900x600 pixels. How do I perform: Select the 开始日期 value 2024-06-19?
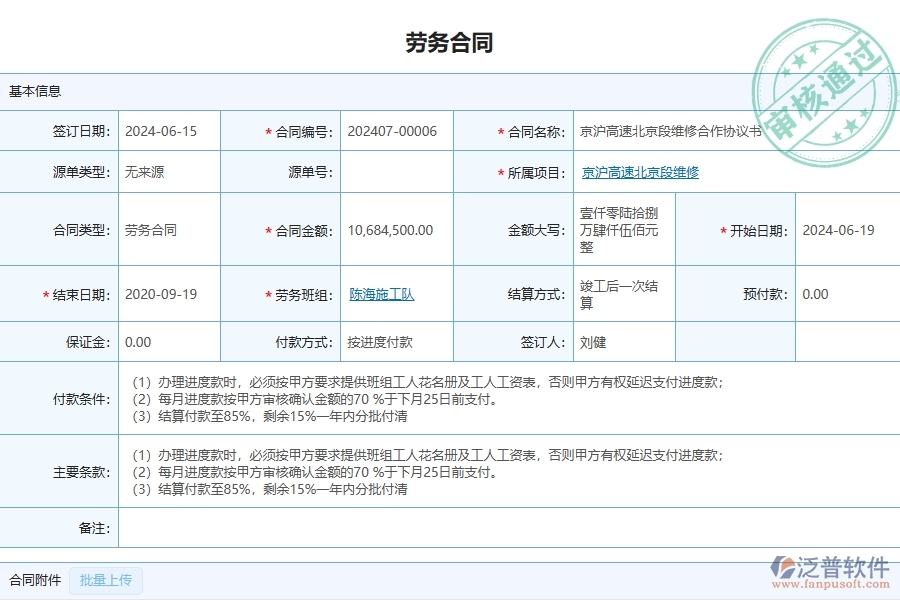[x=841, y=229]
